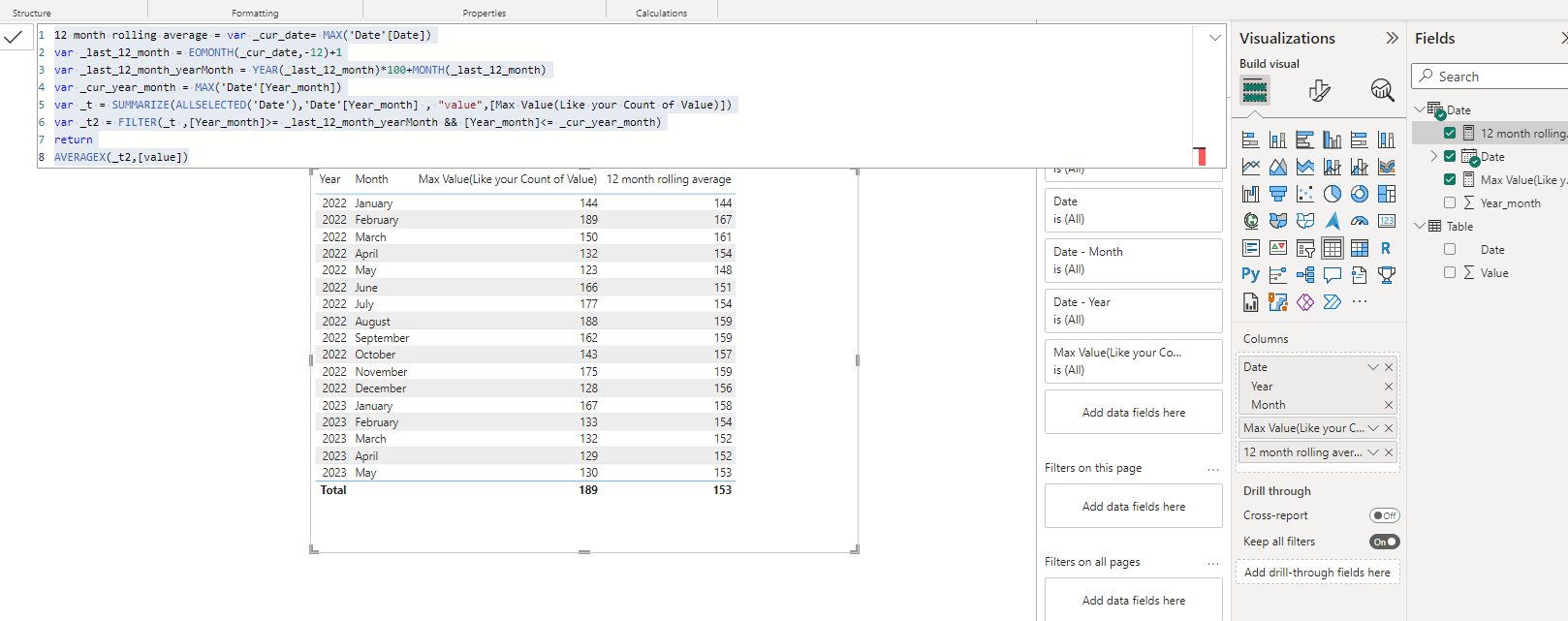Select the stacked bar chart visual

[x=1251, y=140]
